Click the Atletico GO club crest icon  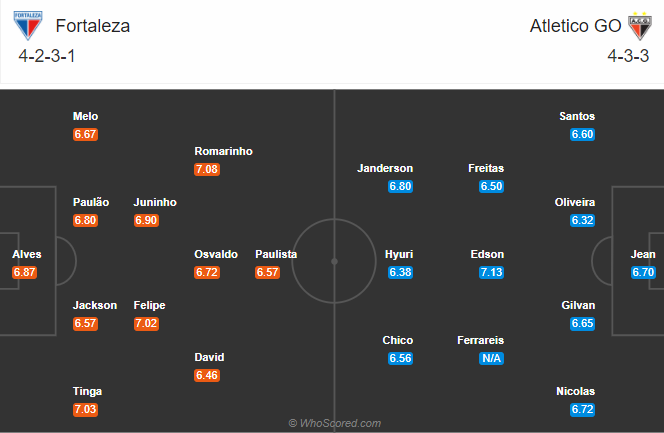tap(639, 26)
